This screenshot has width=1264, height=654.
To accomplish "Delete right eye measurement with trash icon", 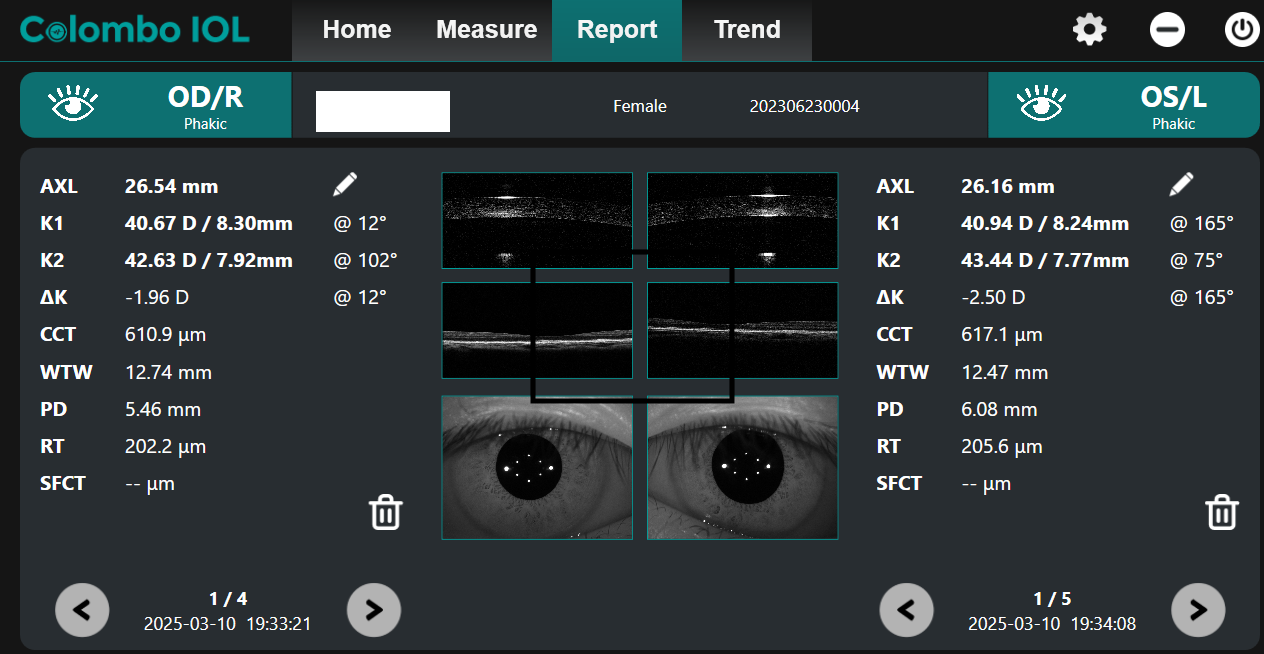I will 386,512.
